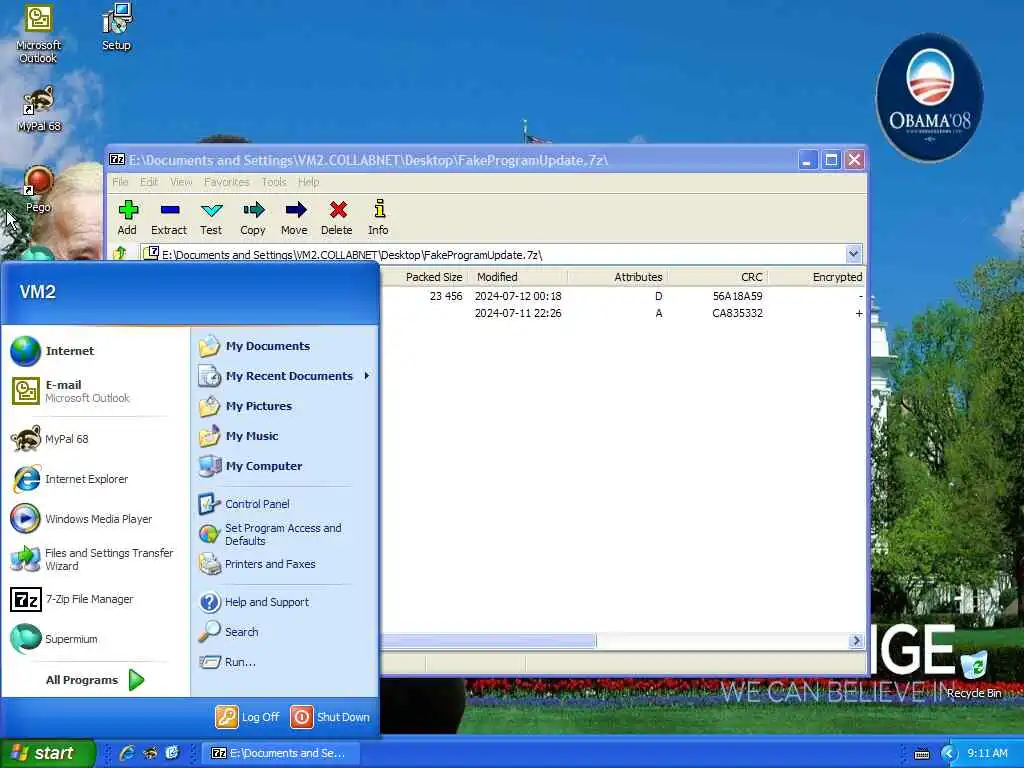
Task: Click the Add button in 7-Zip toolbar
Action: (127, 217)
